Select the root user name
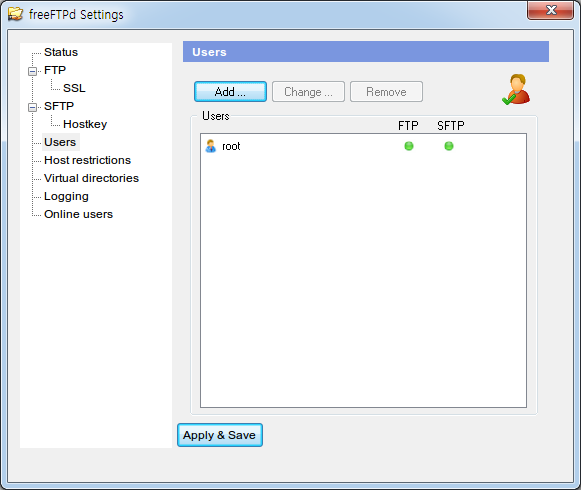This screenshot has width=581, height=490. (x=231, y=146)
